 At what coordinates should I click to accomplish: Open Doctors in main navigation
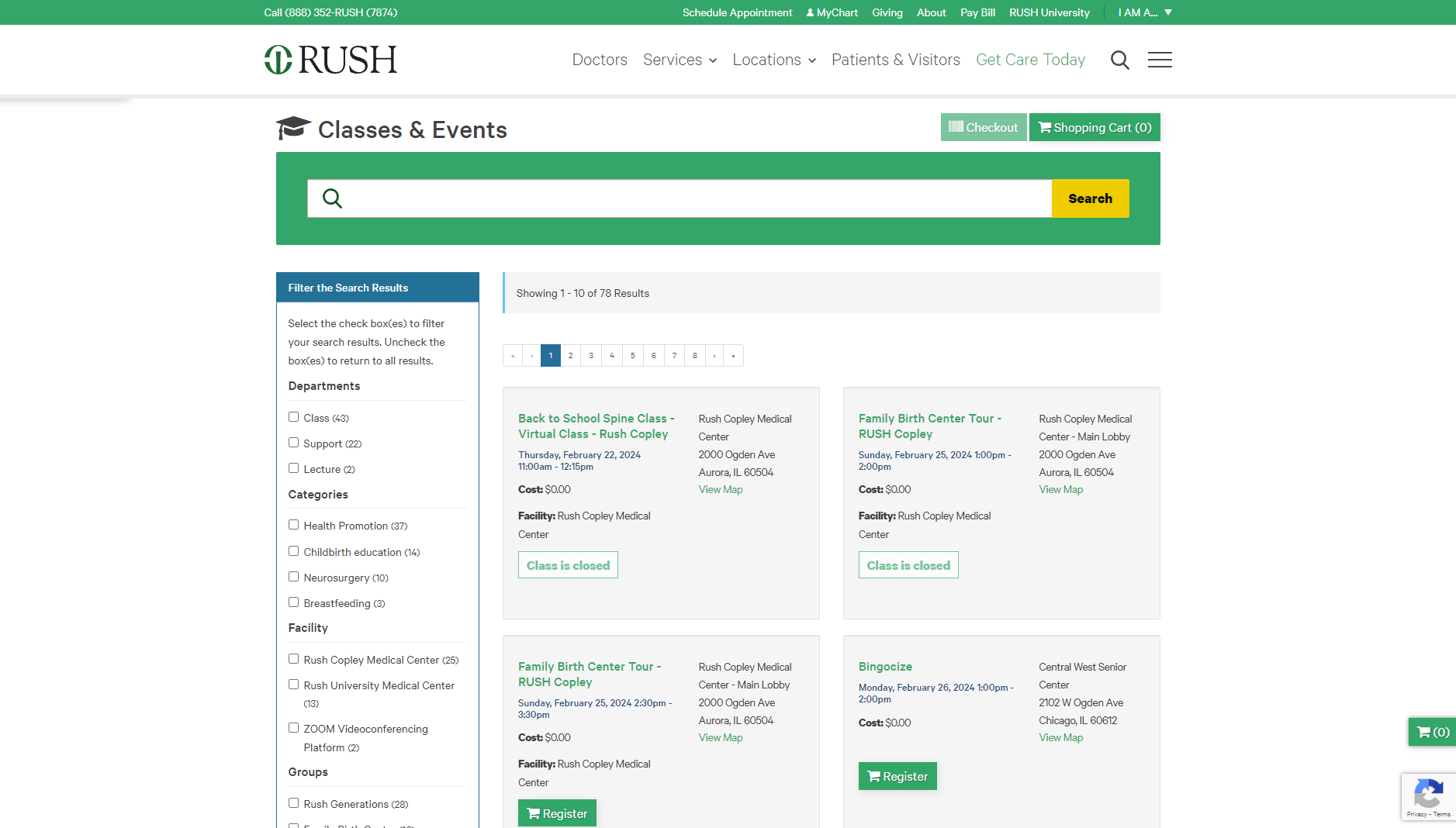[x=600, y=60]
